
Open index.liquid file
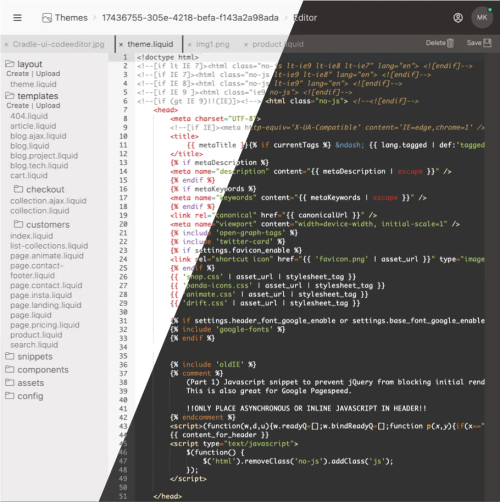pos(32,236)
